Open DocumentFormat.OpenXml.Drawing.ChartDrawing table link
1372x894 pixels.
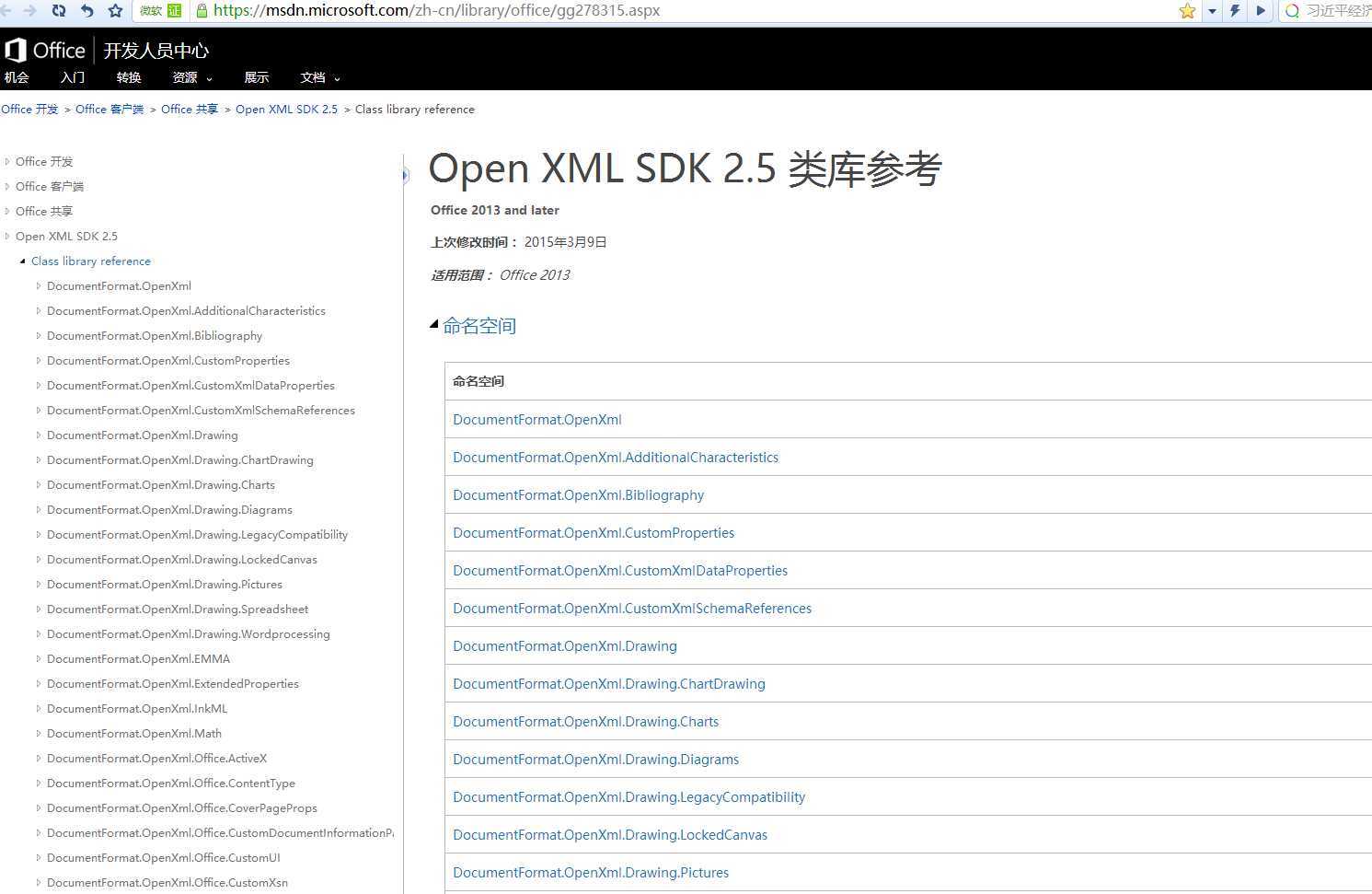[x=609, y=684]
